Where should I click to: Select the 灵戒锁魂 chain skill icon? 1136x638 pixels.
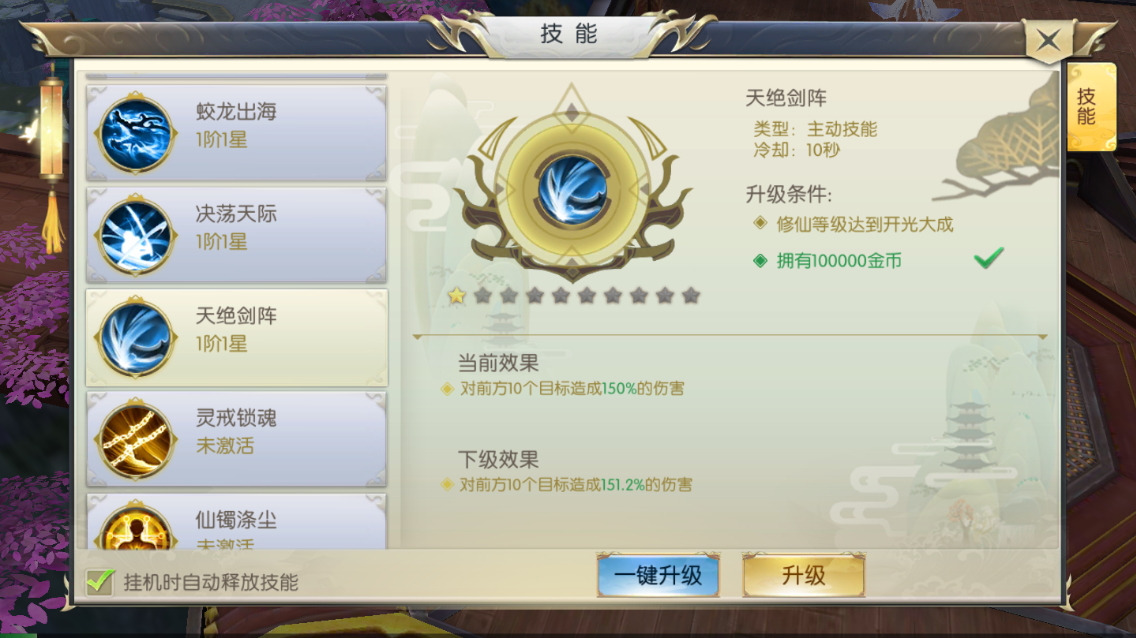coord(135,440)
